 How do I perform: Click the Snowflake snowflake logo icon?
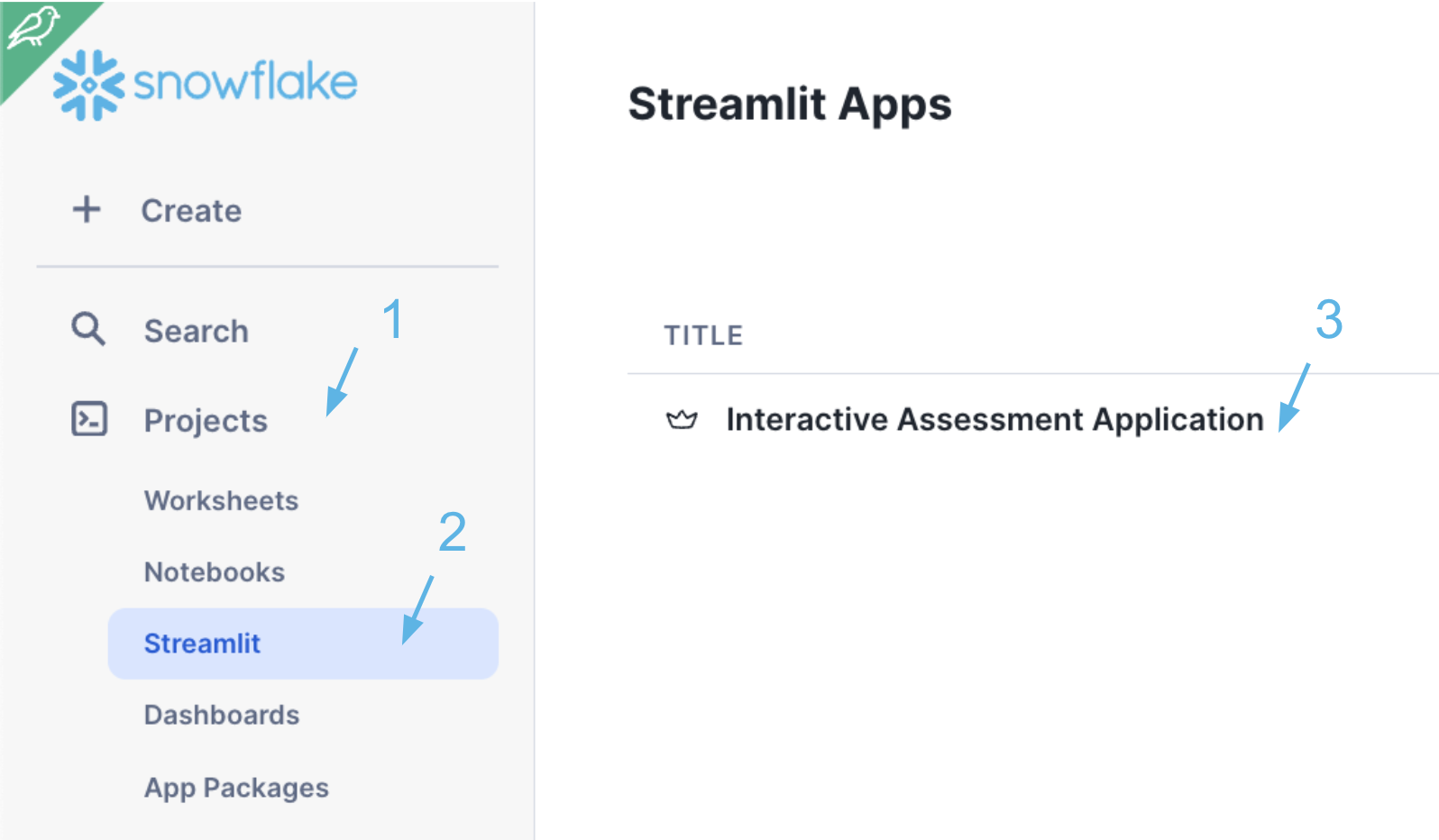(x=88, y=85)
